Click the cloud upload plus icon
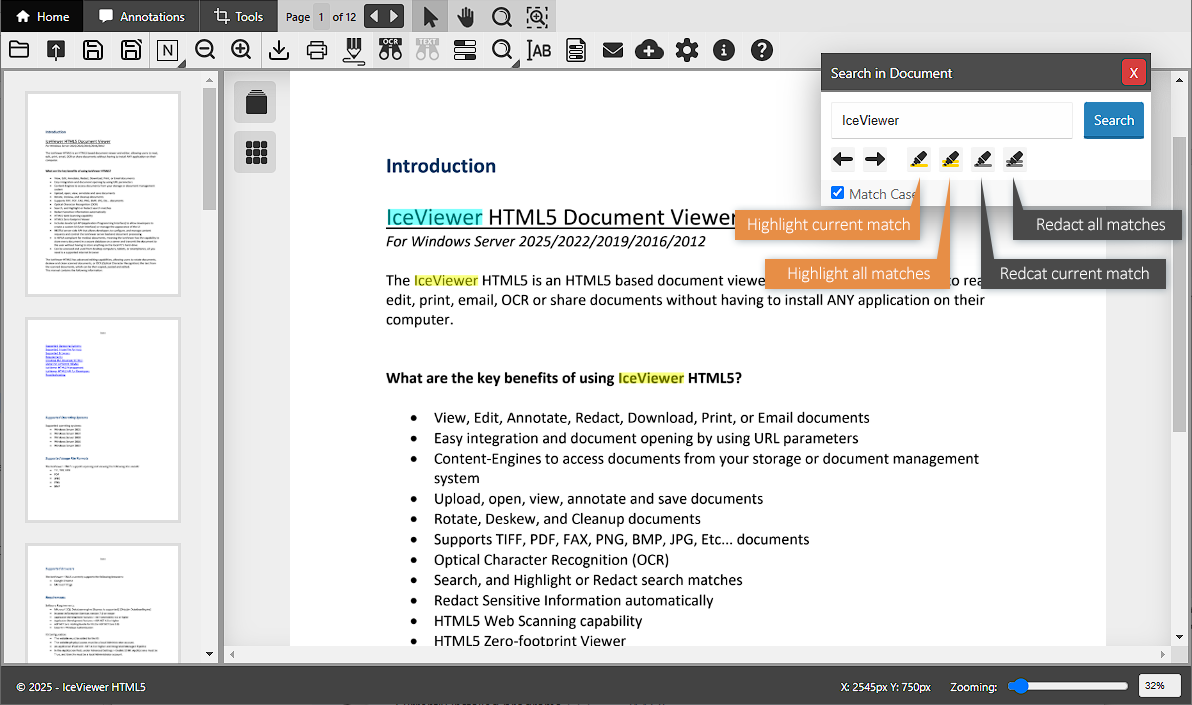This screenshot has width=1192, height=705. (x=649, y=50)
